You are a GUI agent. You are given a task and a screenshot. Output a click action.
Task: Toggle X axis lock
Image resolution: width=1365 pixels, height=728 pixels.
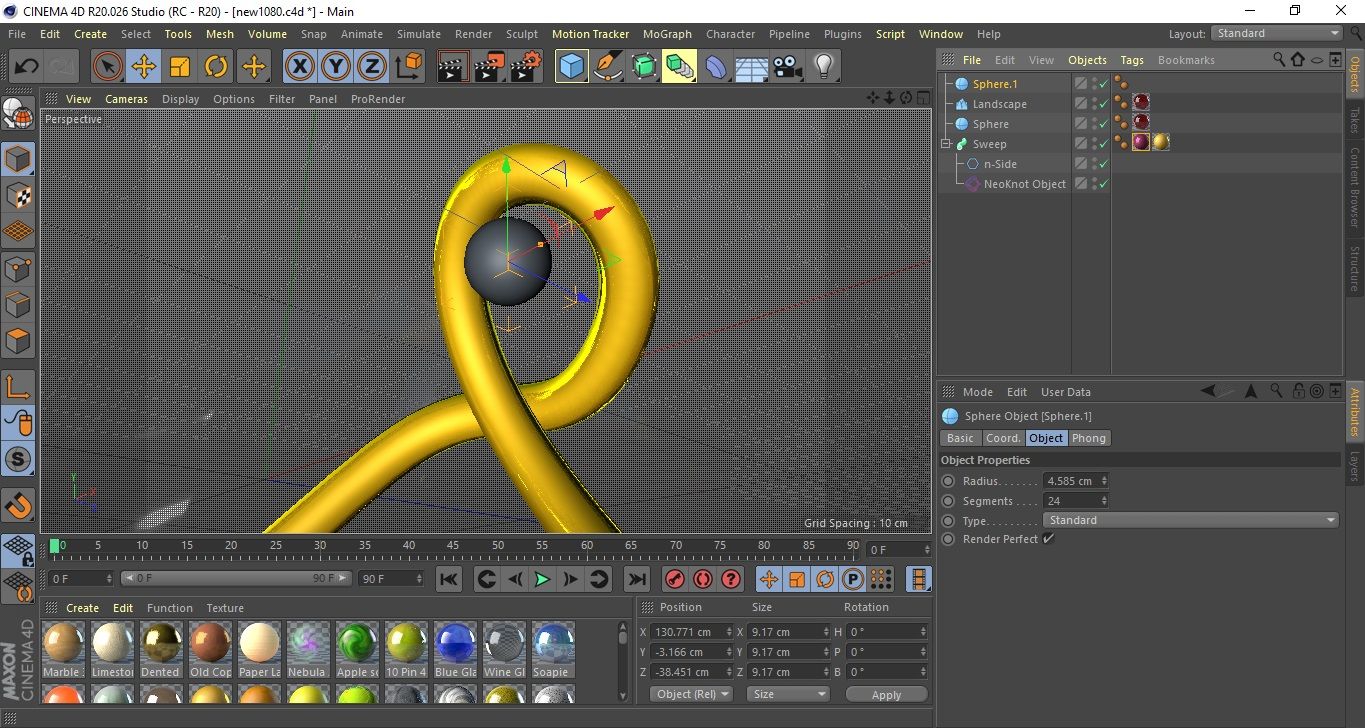pyautogui.click(x=299, y=67)
